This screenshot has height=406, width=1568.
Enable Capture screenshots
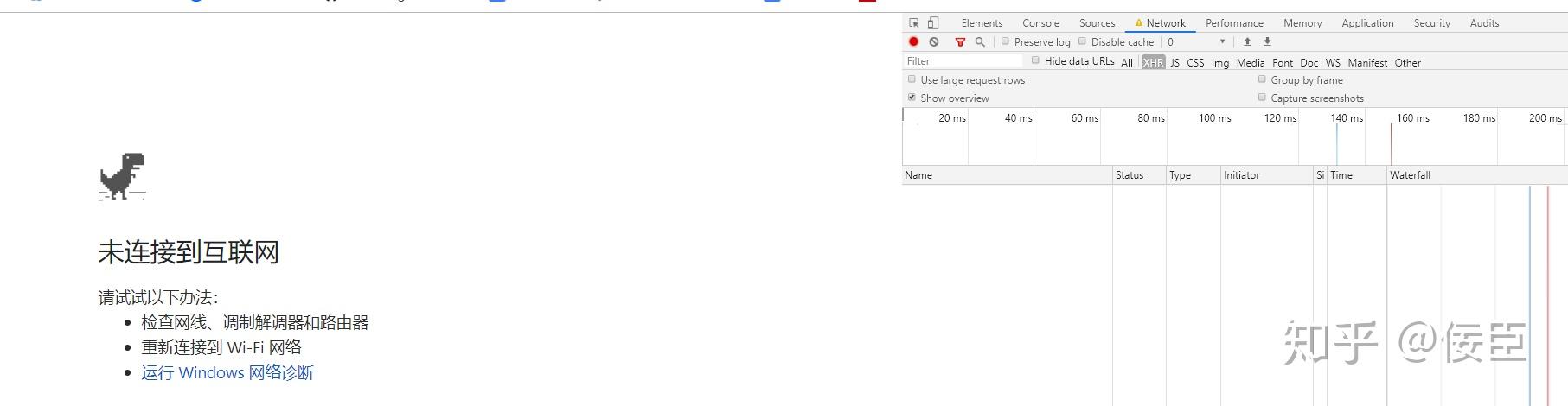[1262, 98]
